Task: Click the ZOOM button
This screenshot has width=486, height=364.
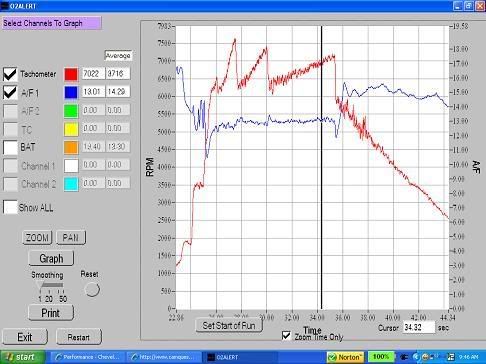Action: tap(37, 237)
